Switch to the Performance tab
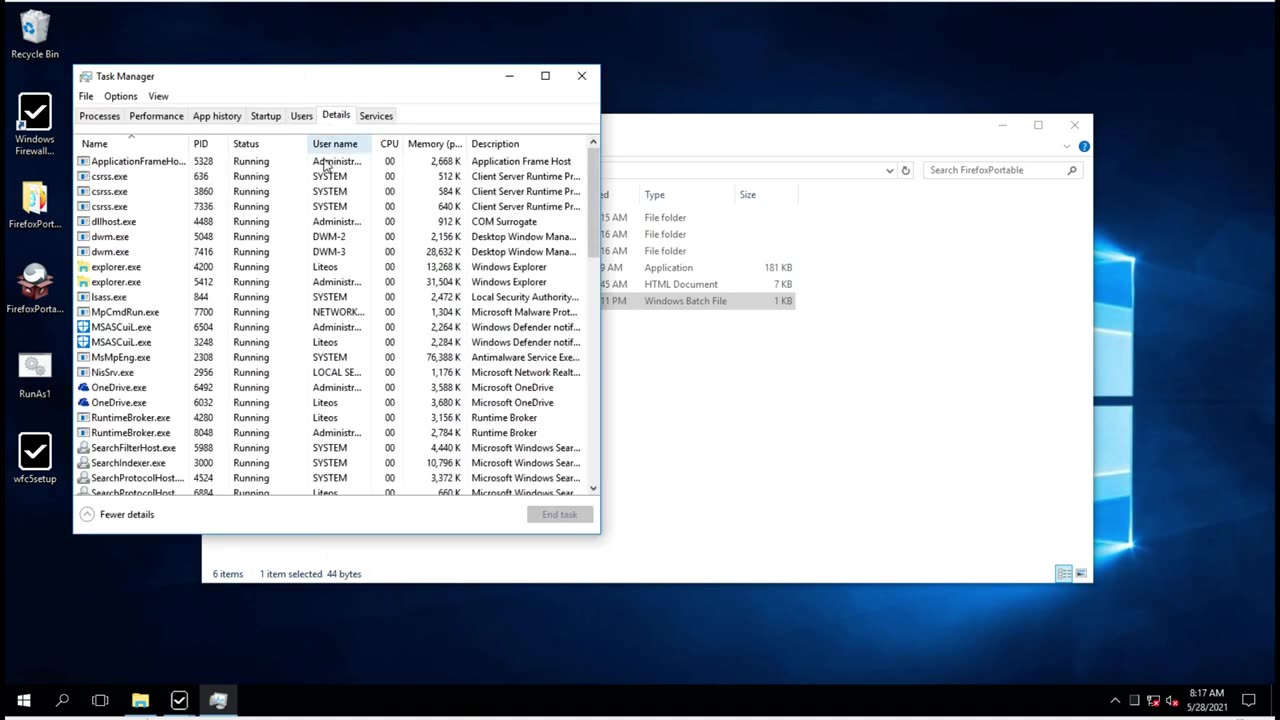 click(x=156, y=116)
